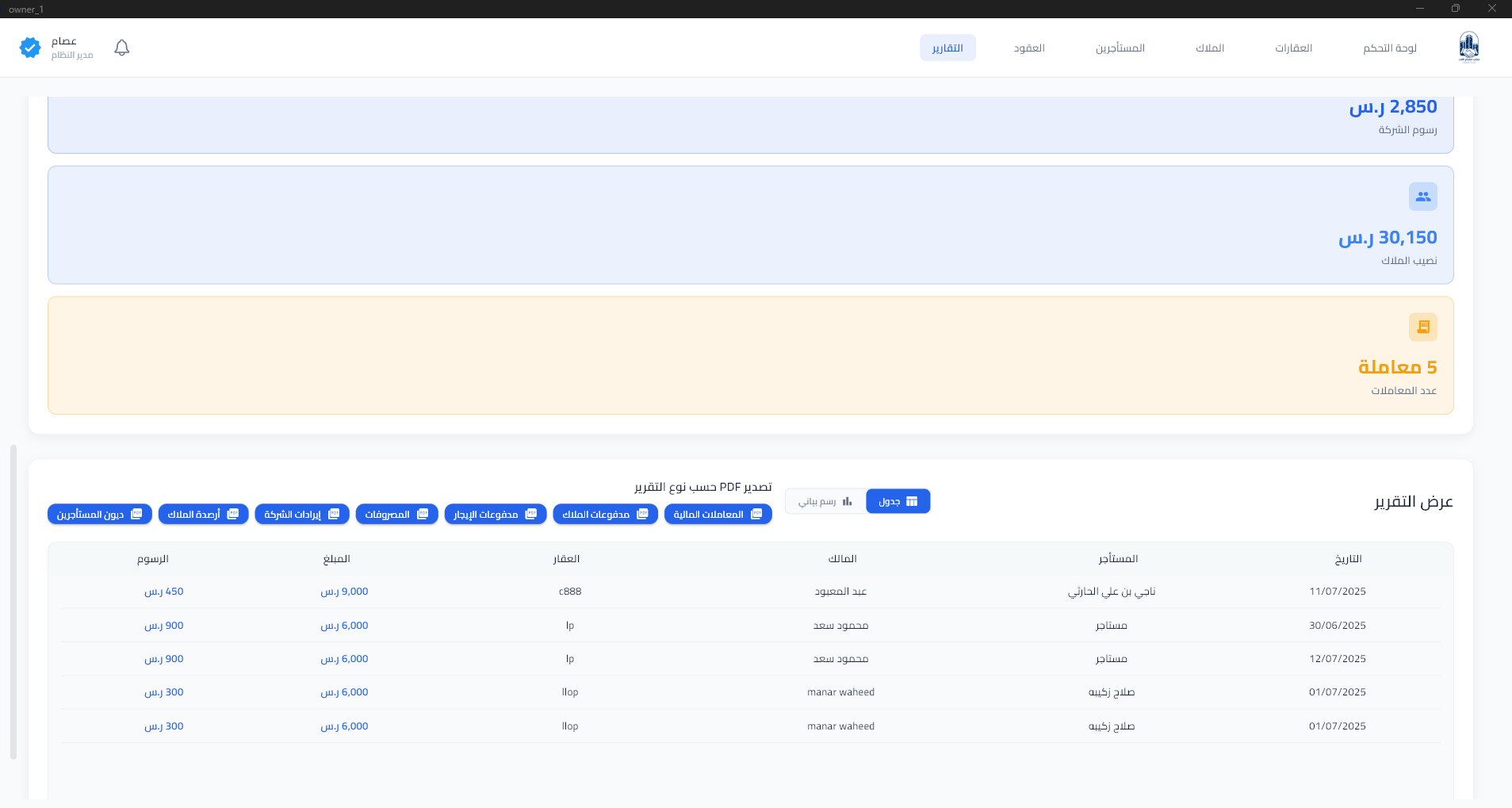Click fee 450 ر.س cell
The image size is (1512, 808).
click(164, 592)
